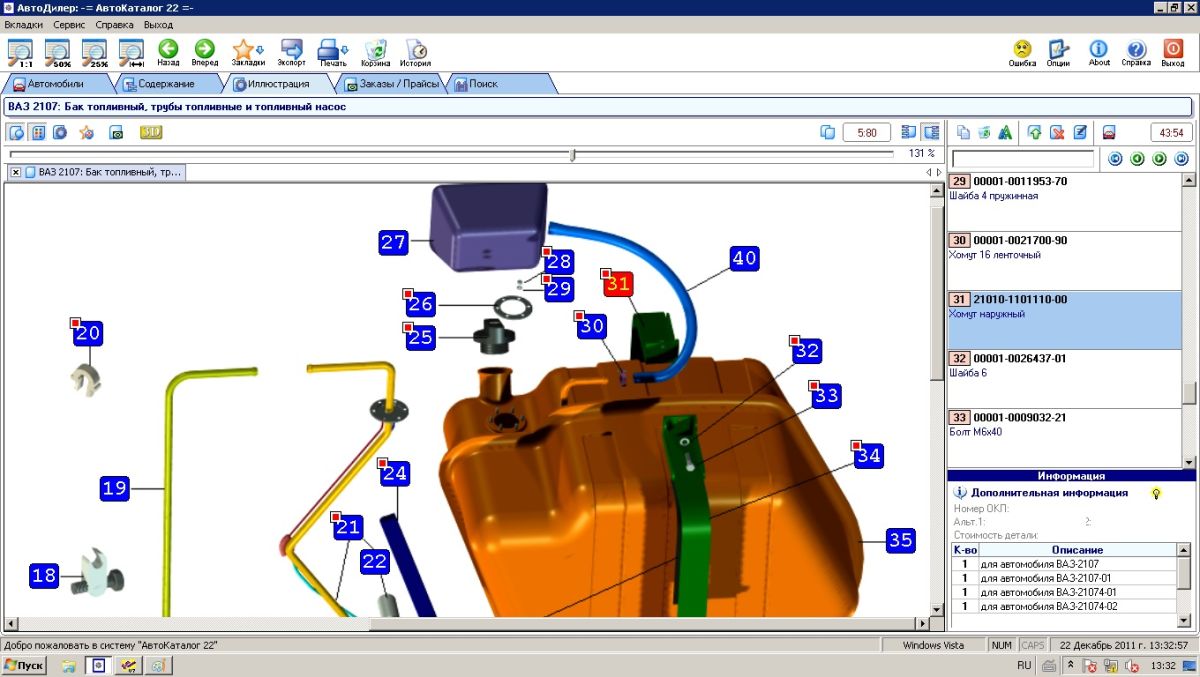Set zoom to 50% magnifier
The height and width of the screenshot is (677, 1200).
tap(57, 52)
